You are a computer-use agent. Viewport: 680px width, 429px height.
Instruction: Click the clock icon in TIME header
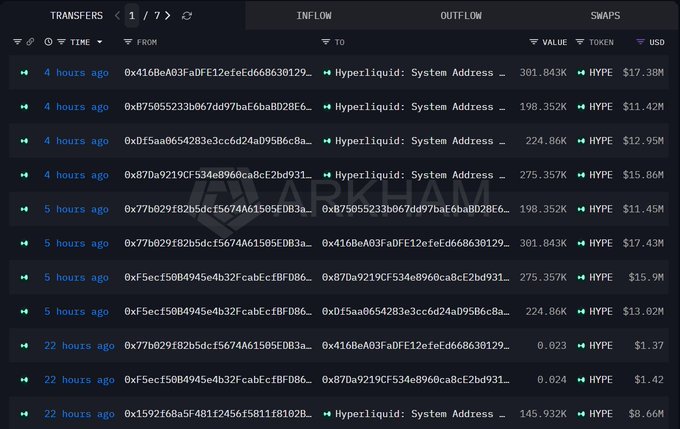48,42
